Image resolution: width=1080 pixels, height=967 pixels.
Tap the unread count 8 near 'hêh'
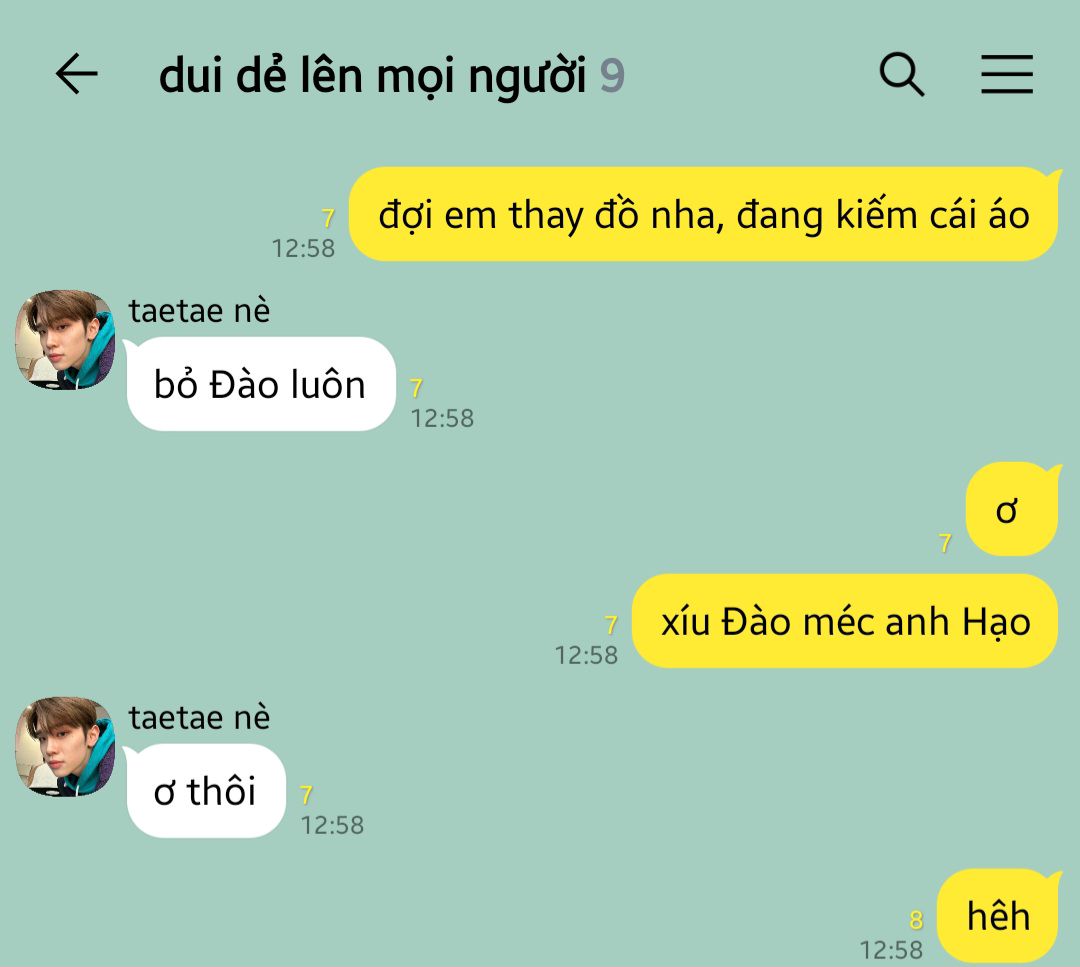(915, 919)
